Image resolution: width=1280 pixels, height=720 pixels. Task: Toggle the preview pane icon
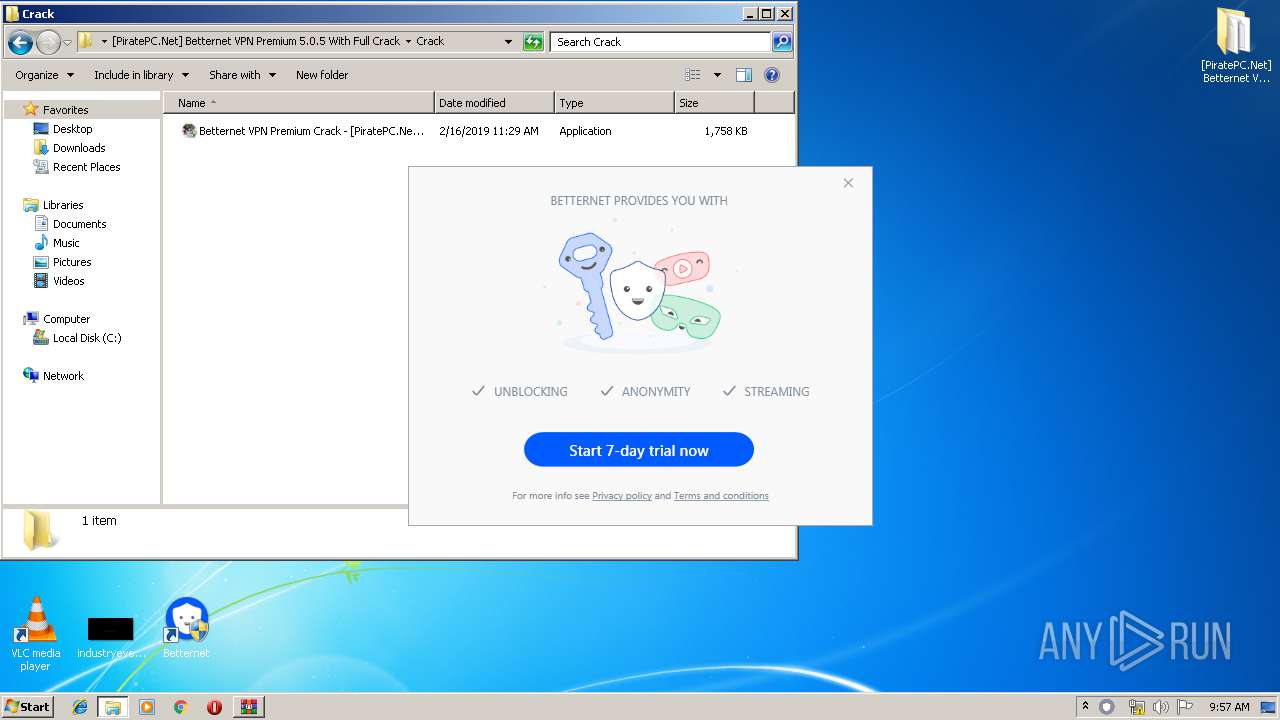(x=744, y=75)
